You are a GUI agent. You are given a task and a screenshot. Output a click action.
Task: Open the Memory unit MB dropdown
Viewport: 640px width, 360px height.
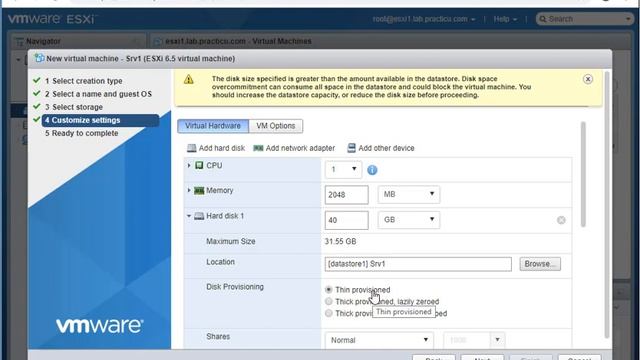click(409, 194)
